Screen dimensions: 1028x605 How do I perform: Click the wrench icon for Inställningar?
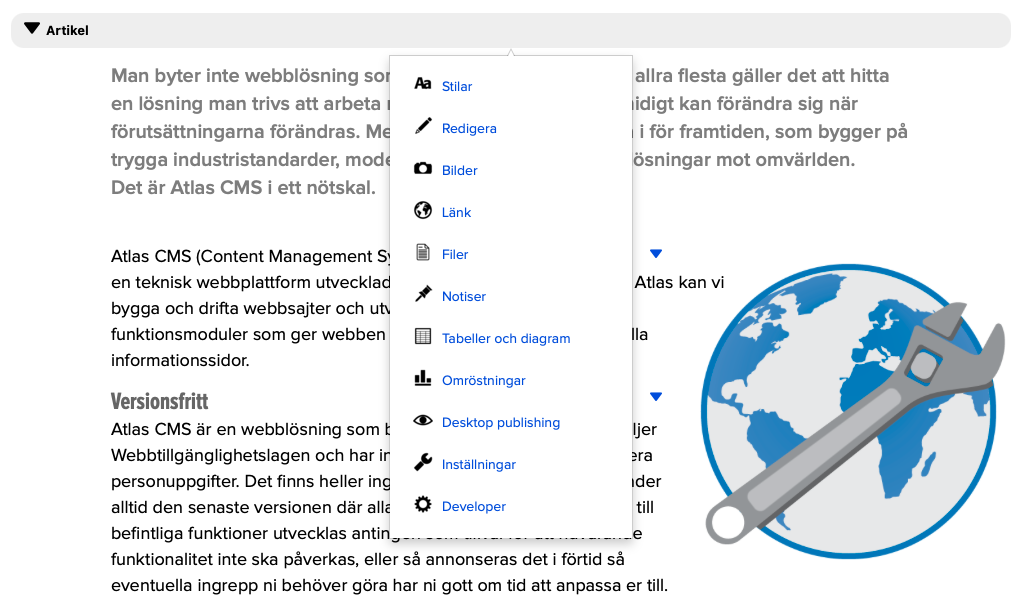422,463
